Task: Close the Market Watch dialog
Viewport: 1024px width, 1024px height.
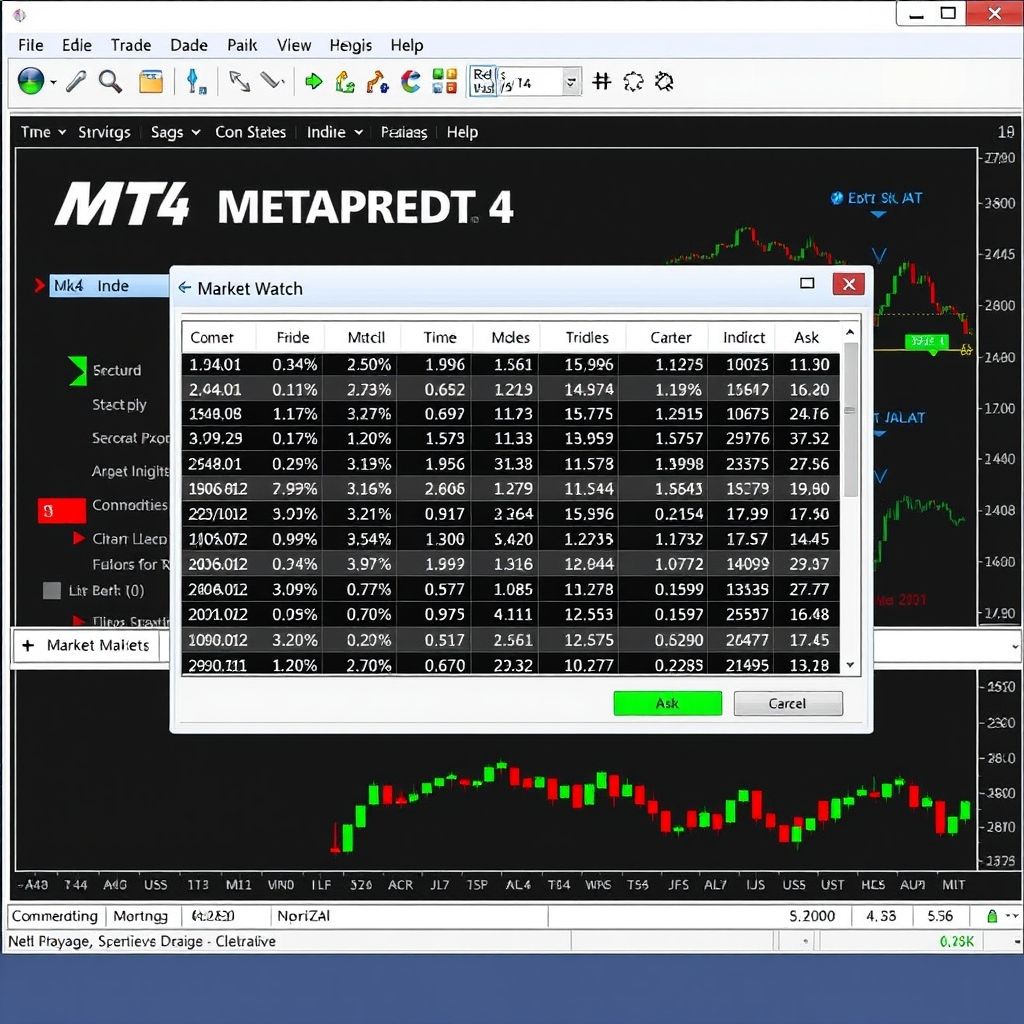Action: 848,284
